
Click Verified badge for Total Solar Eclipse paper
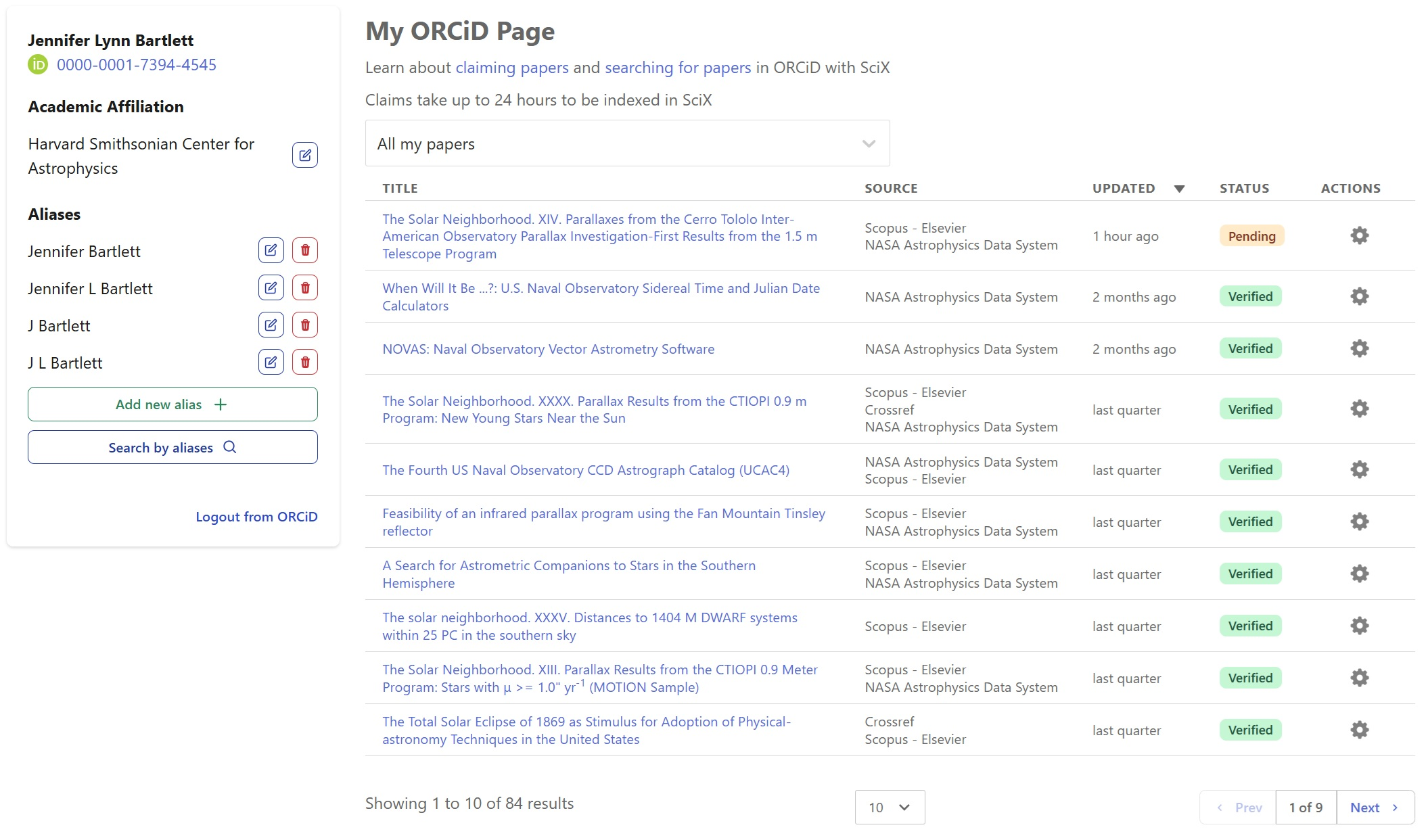click(1250, 730)
